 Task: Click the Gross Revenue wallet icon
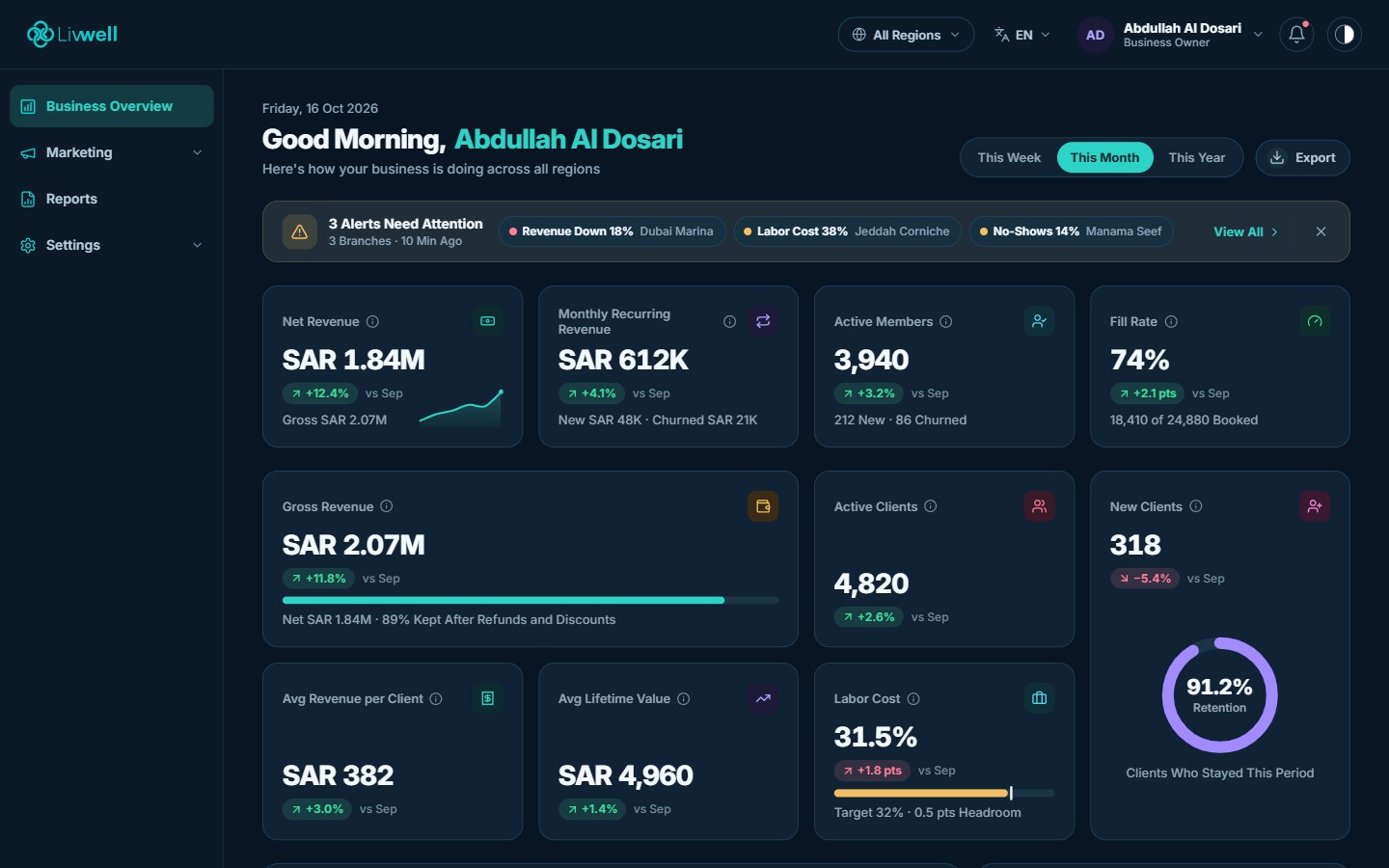tap(763, 506)
